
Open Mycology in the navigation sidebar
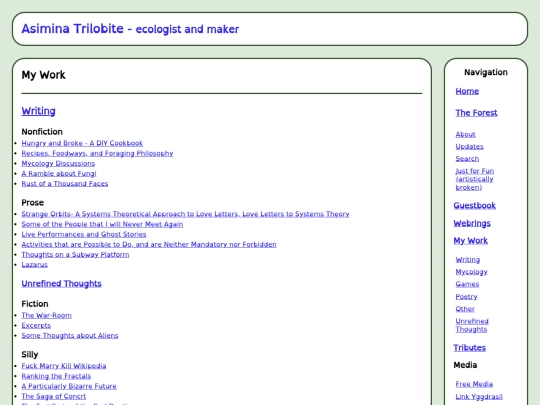(471, 272)
